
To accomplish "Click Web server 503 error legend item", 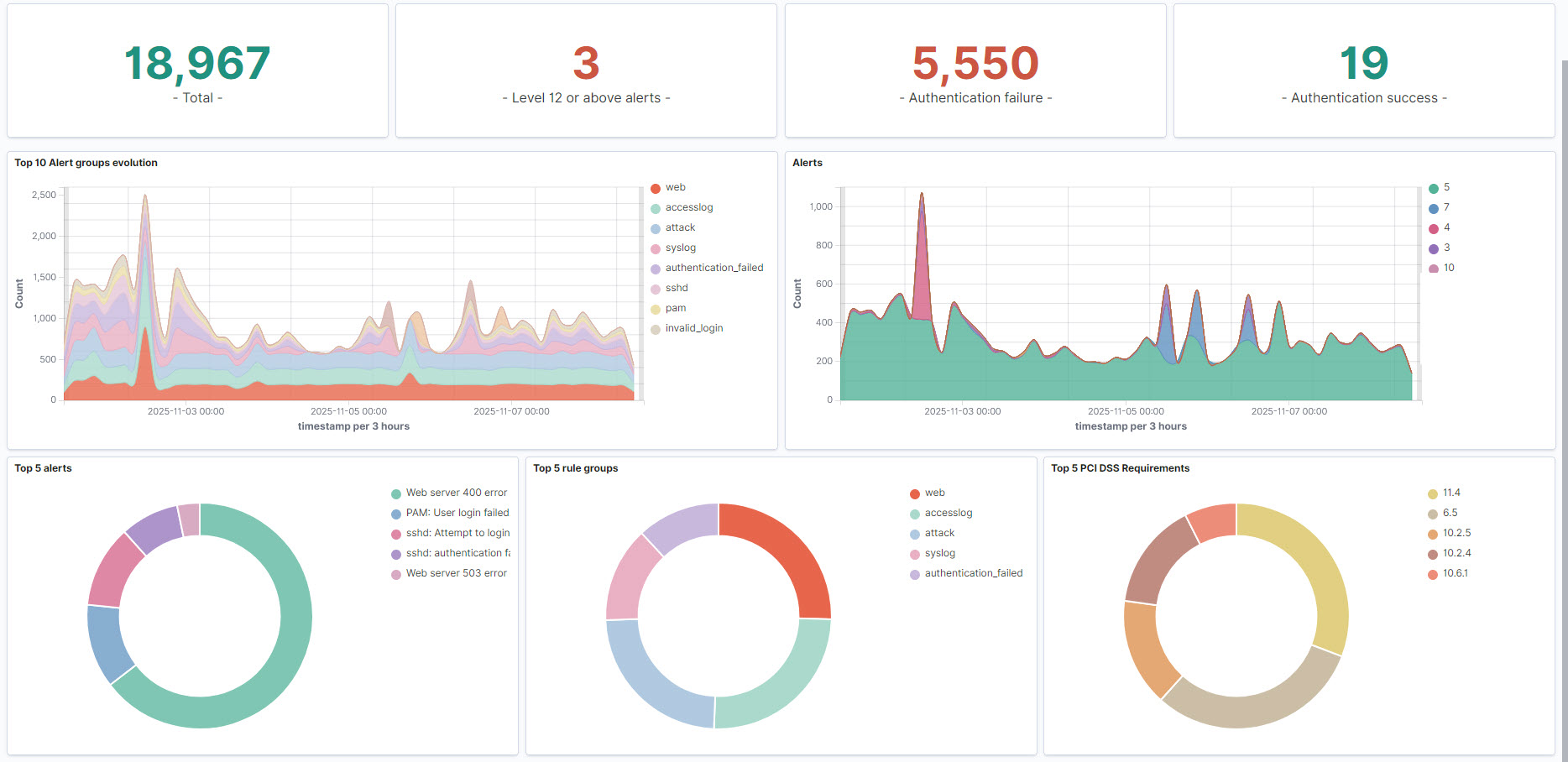I will point(456,573).
